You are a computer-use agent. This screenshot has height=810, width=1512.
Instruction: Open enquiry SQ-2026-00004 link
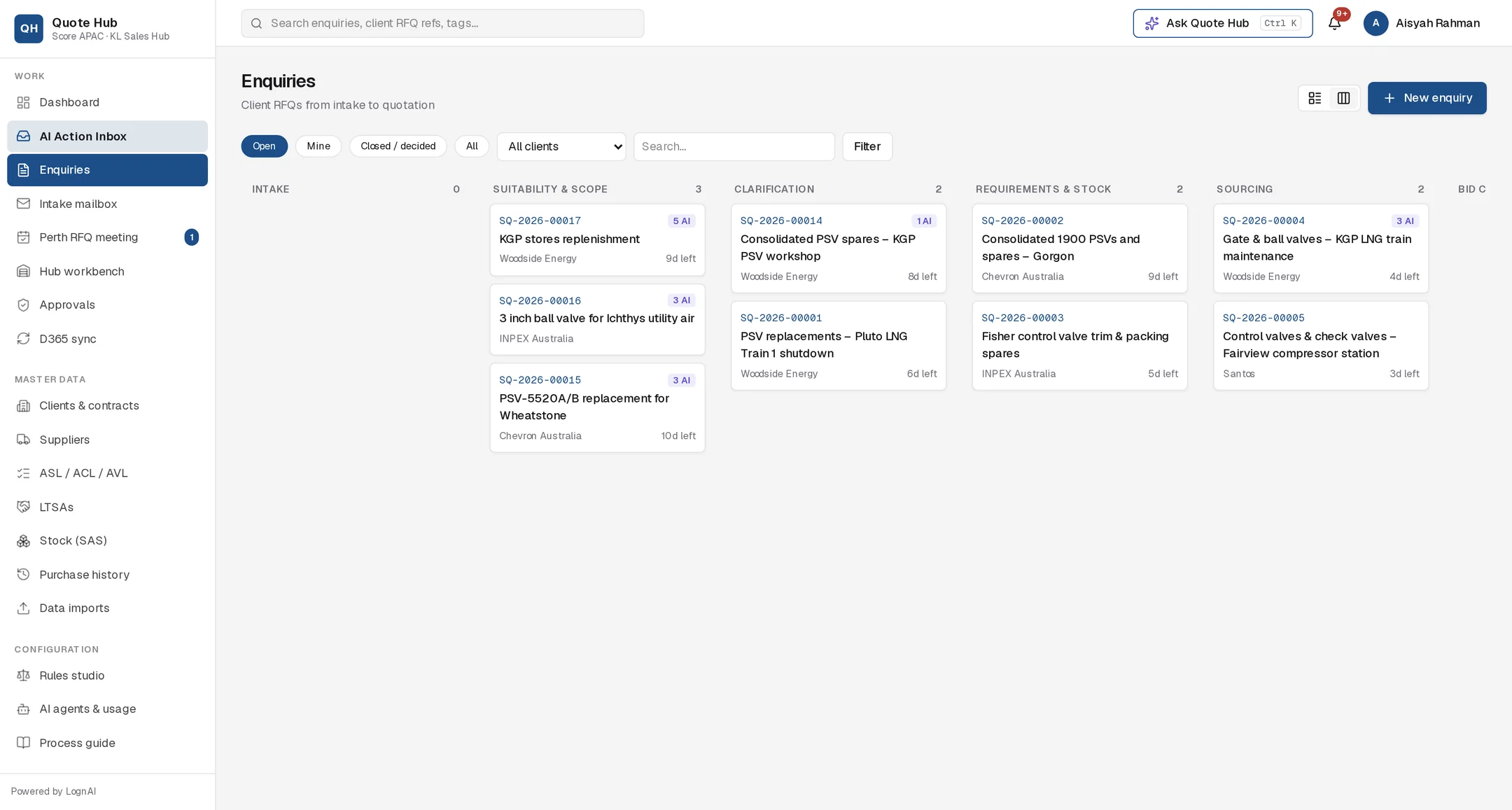(1263, 221)
